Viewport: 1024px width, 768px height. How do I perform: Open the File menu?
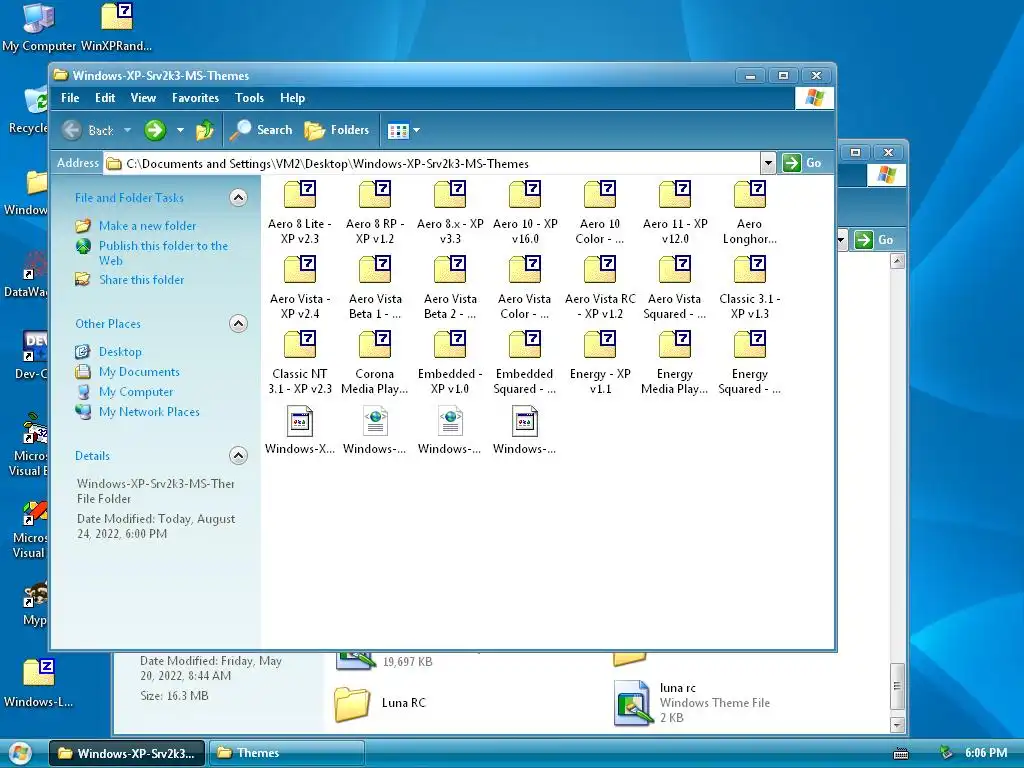[x=70, y=98]
